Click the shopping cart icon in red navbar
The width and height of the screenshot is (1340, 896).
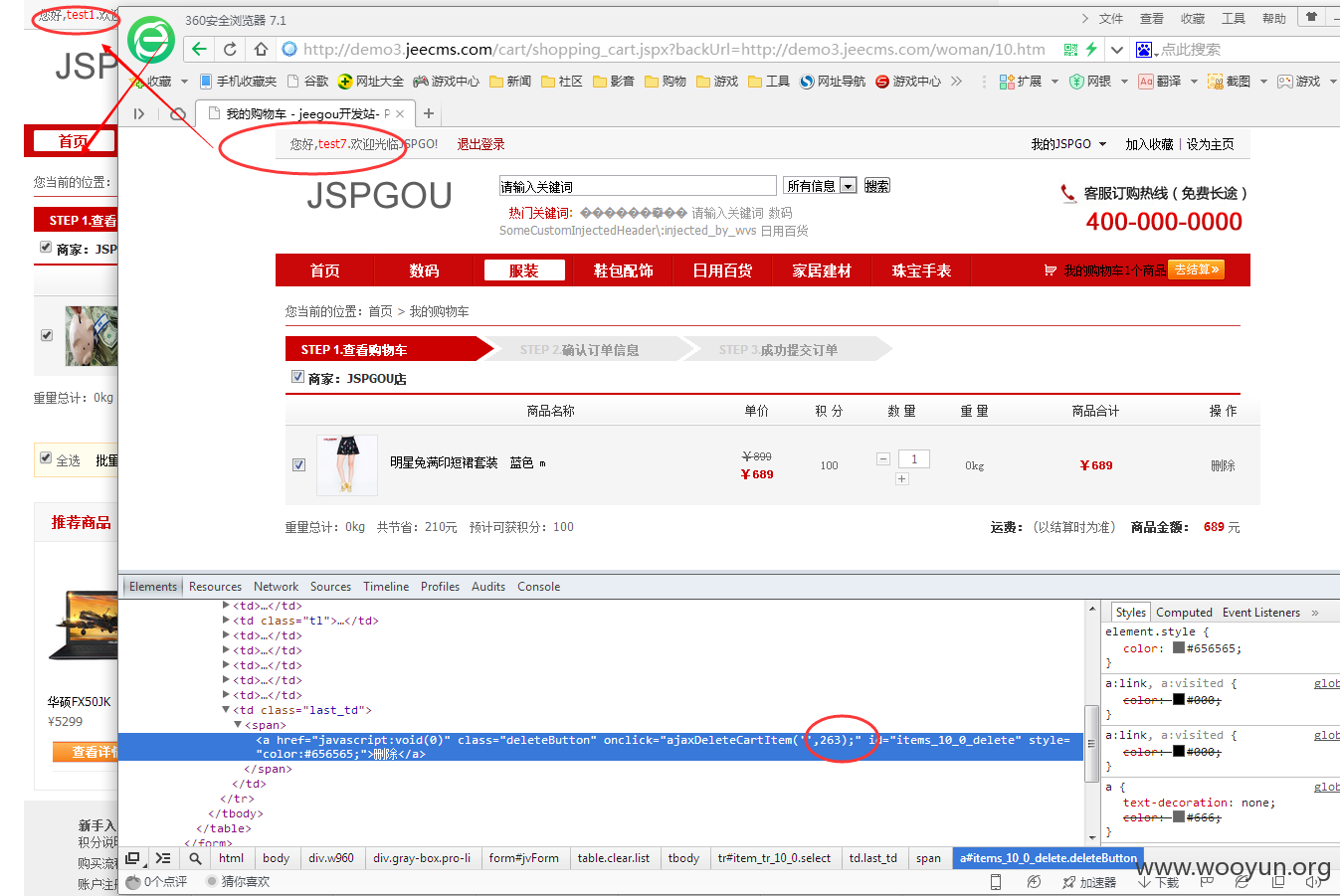(1051, 270)
